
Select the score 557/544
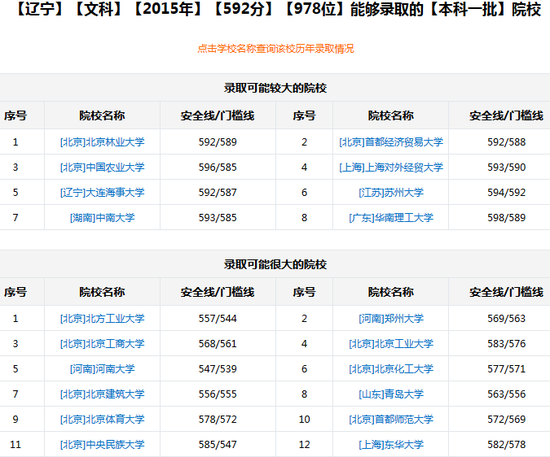[217, 318]
